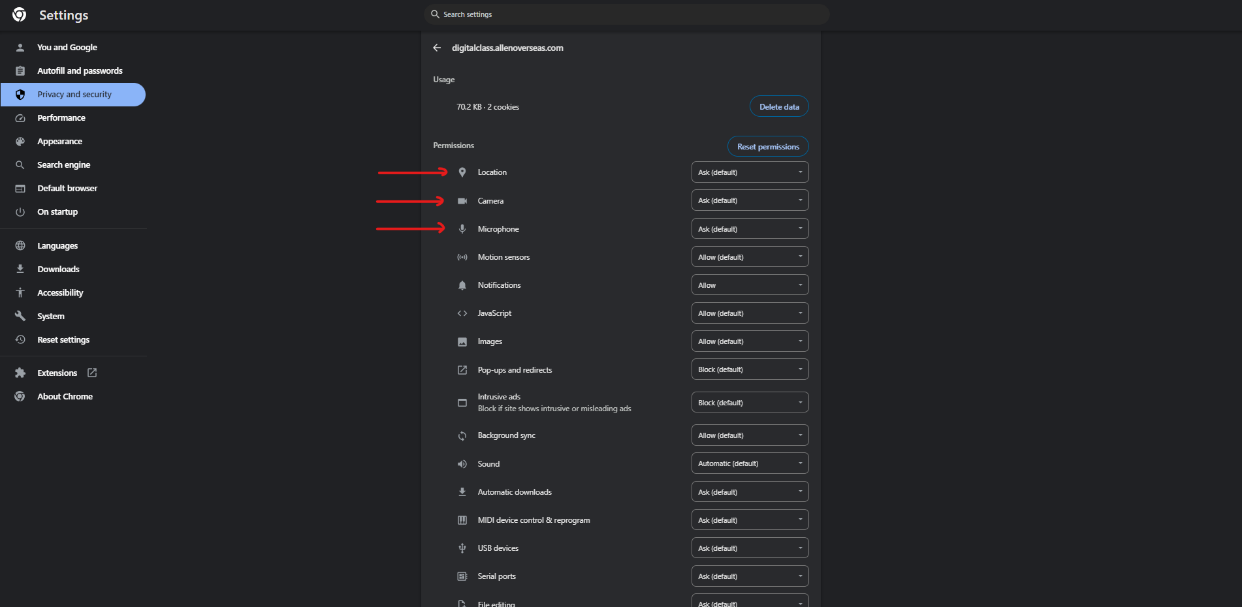Click the Search settings field
This screenshot has height=607, width=1242.
626,14
